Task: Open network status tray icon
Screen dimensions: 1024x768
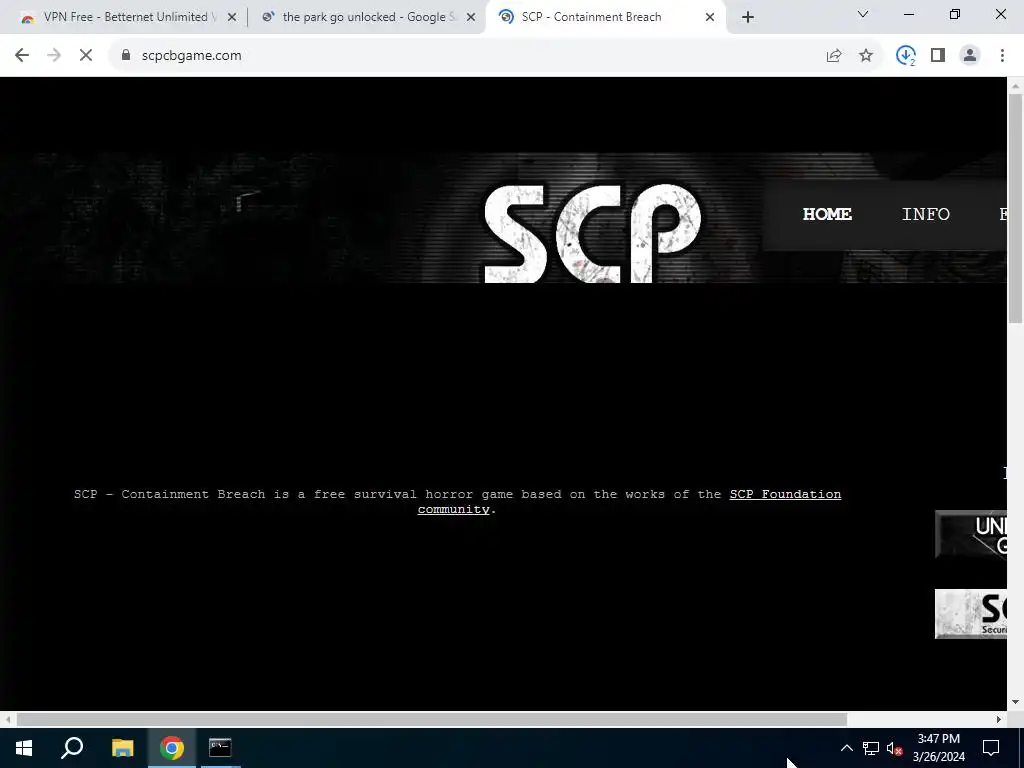Action: click(x=871, y=748)
